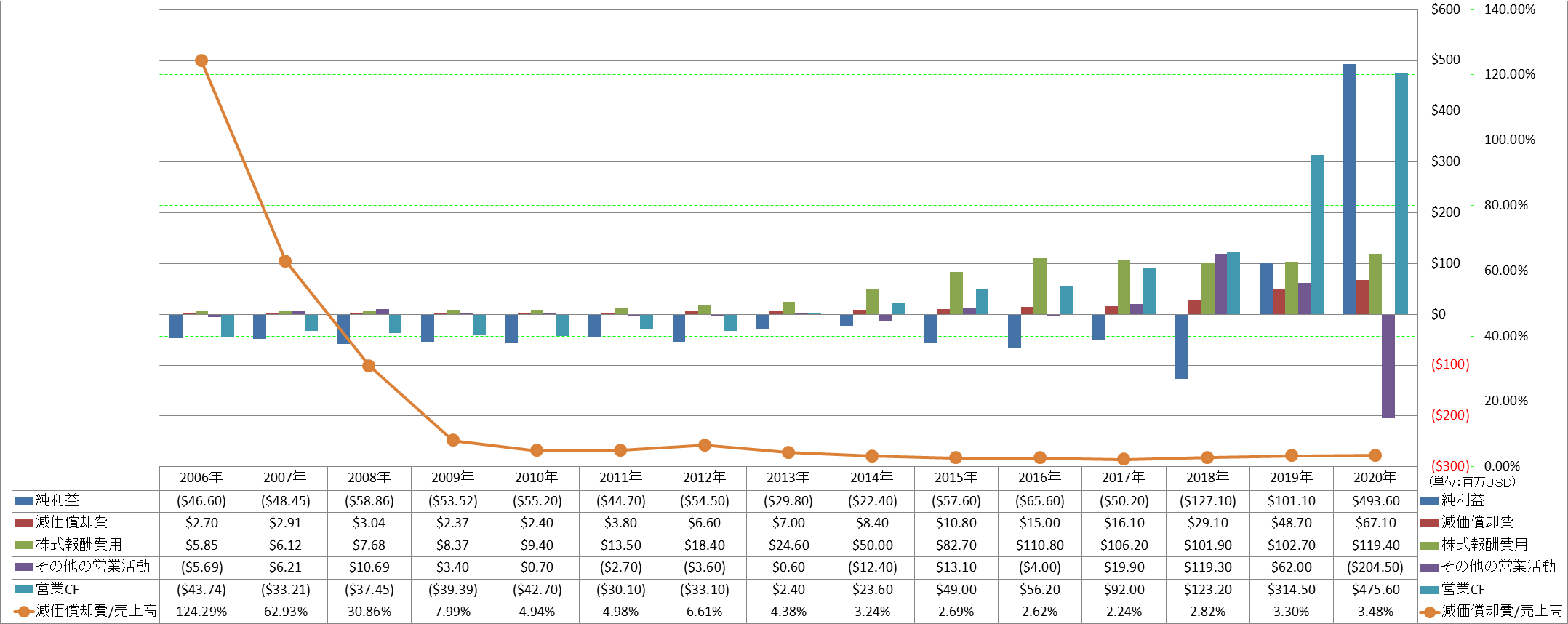Click the 株式報酬費用 cell showing $5.85
Viewport: 1568px width, 624px height.
201,545
